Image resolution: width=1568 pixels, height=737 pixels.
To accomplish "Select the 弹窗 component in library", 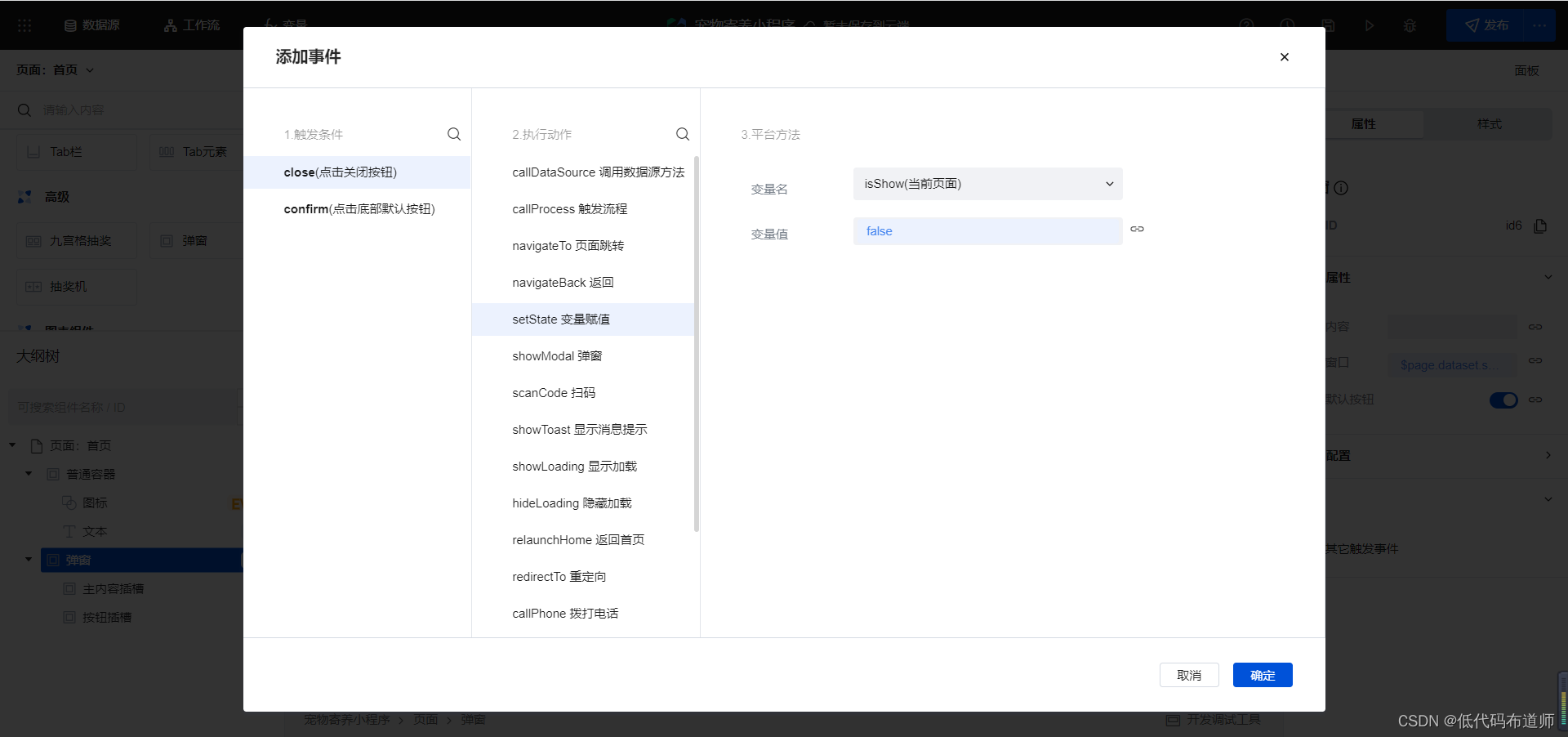I will (196, 241).
